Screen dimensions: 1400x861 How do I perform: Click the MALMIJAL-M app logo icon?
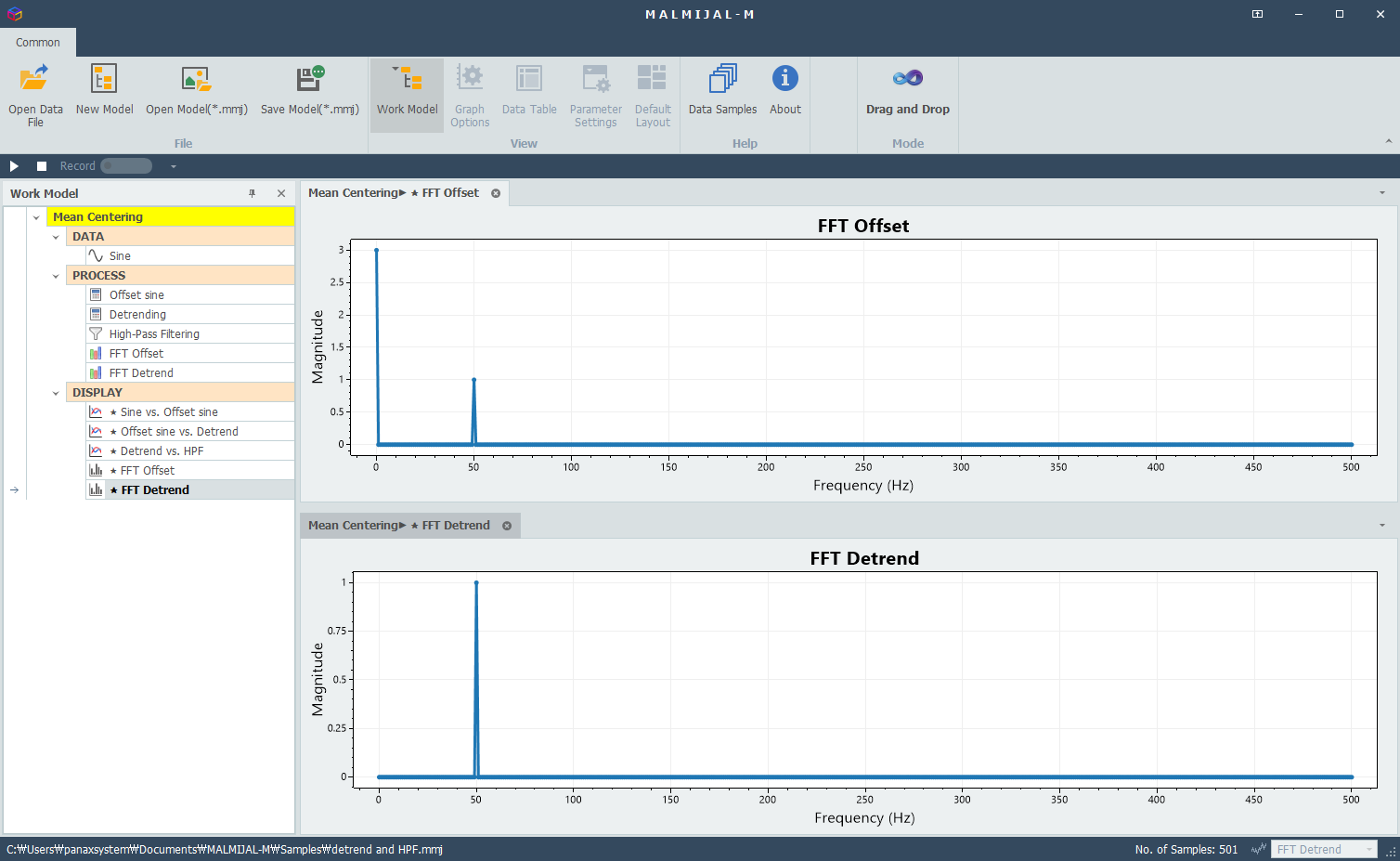(14, 14)
